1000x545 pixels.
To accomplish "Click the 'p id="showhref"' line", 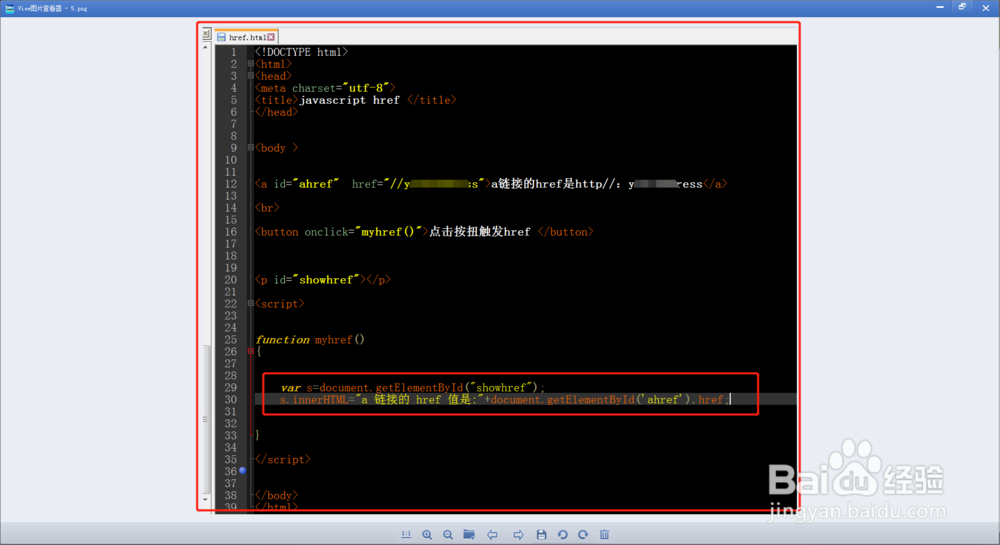I will [x=322, y=280].
